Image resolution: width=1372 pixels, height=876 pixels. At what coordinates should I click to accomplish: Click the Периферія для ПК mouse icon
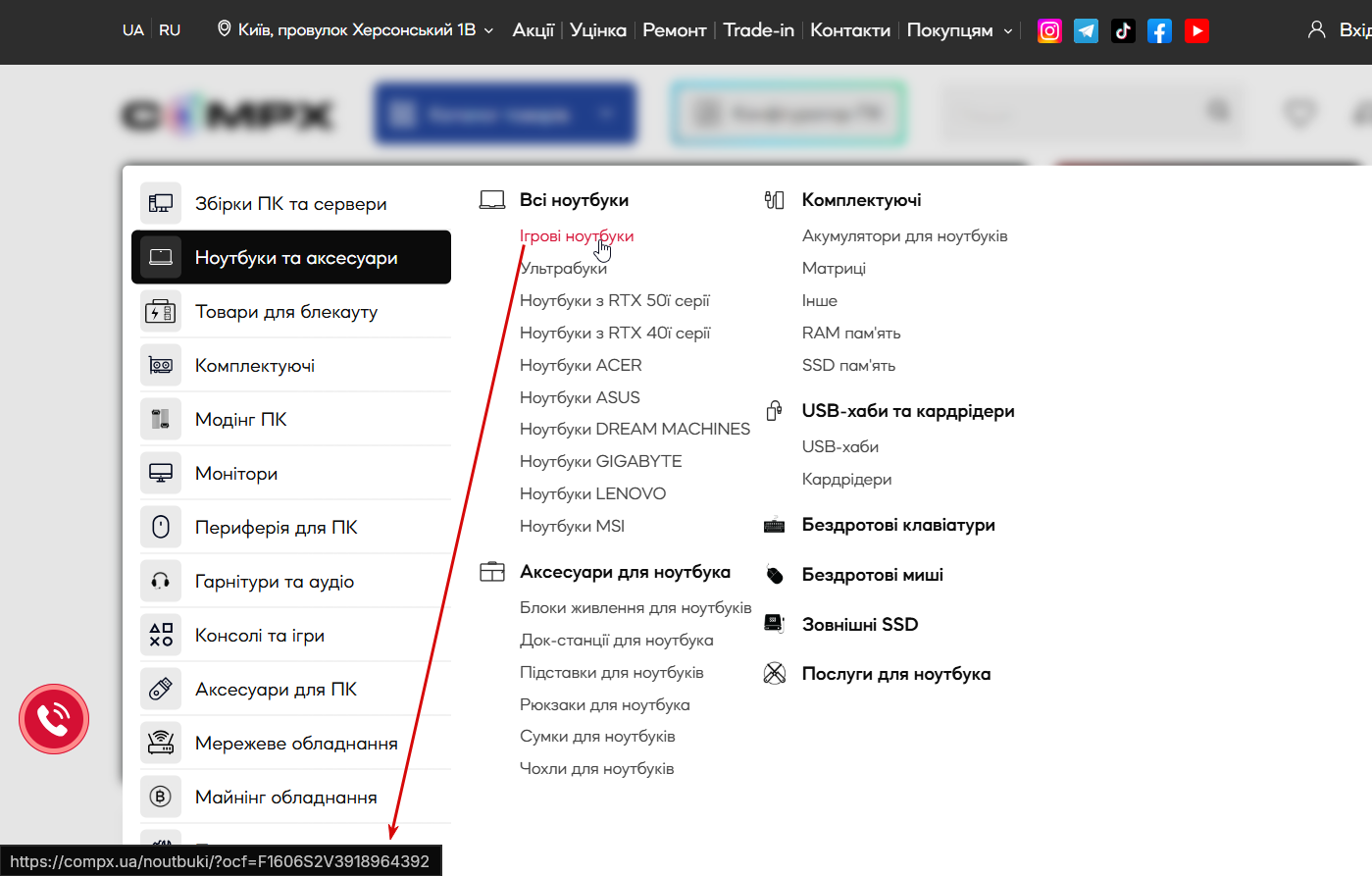[161, 528]
